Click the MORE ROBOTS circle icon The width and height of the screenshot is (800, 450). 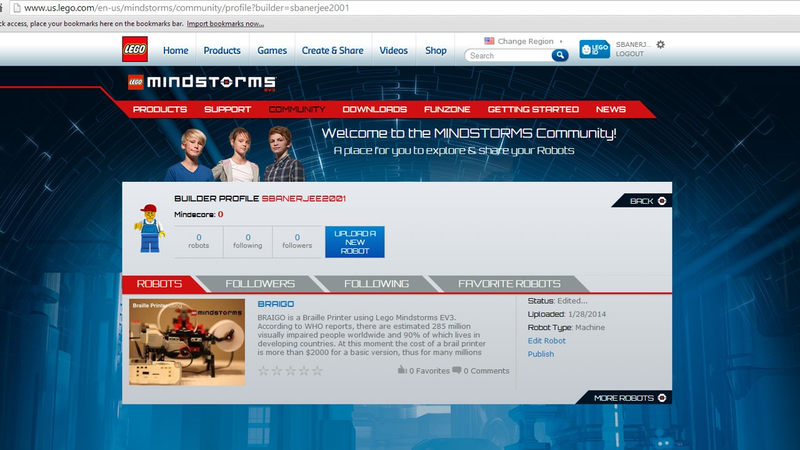[x=662, y=398]
